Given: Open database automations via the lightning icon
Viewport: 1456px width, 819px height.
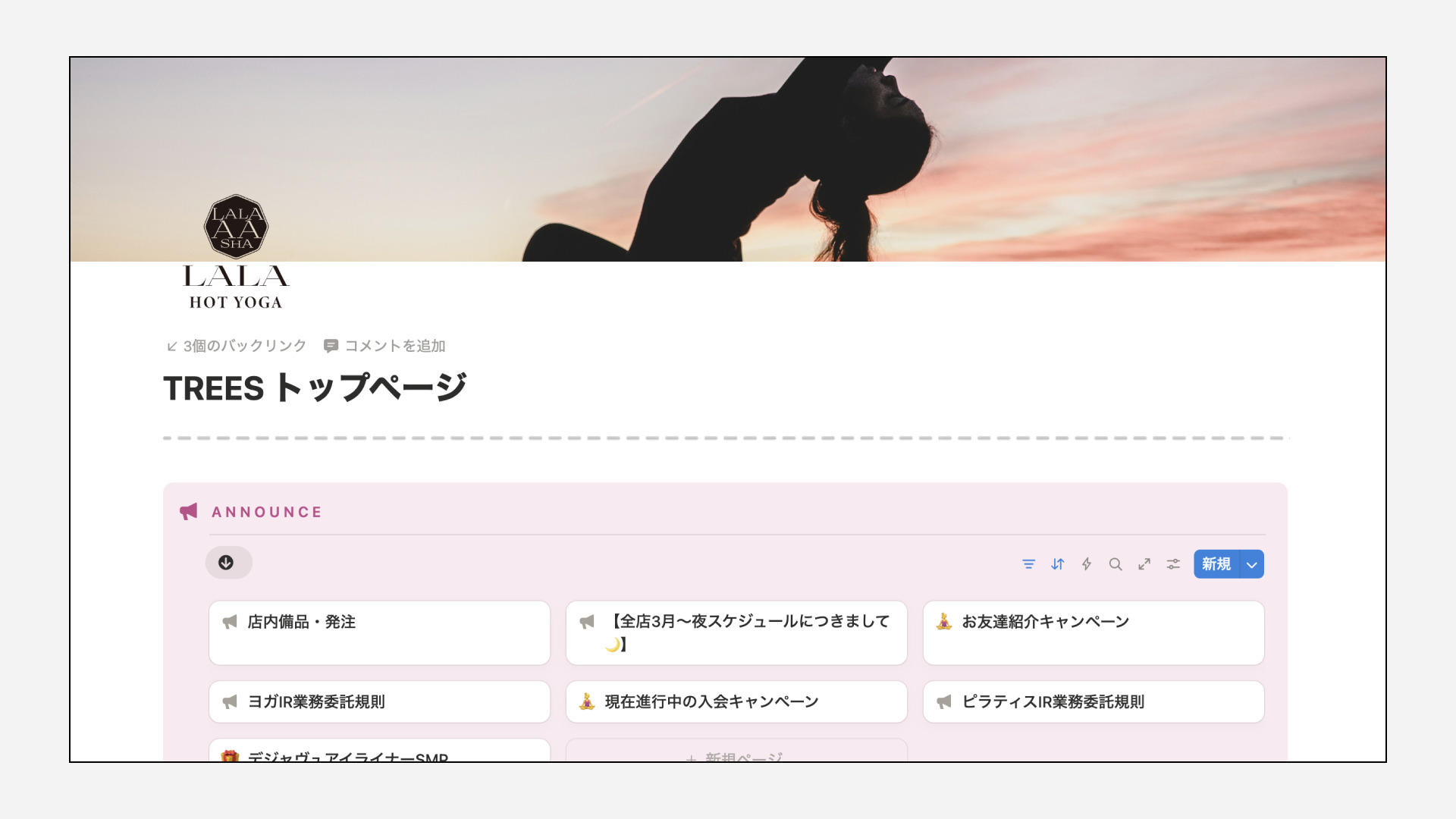Looking at the screenshot, I should click(x=1086, y=564).
